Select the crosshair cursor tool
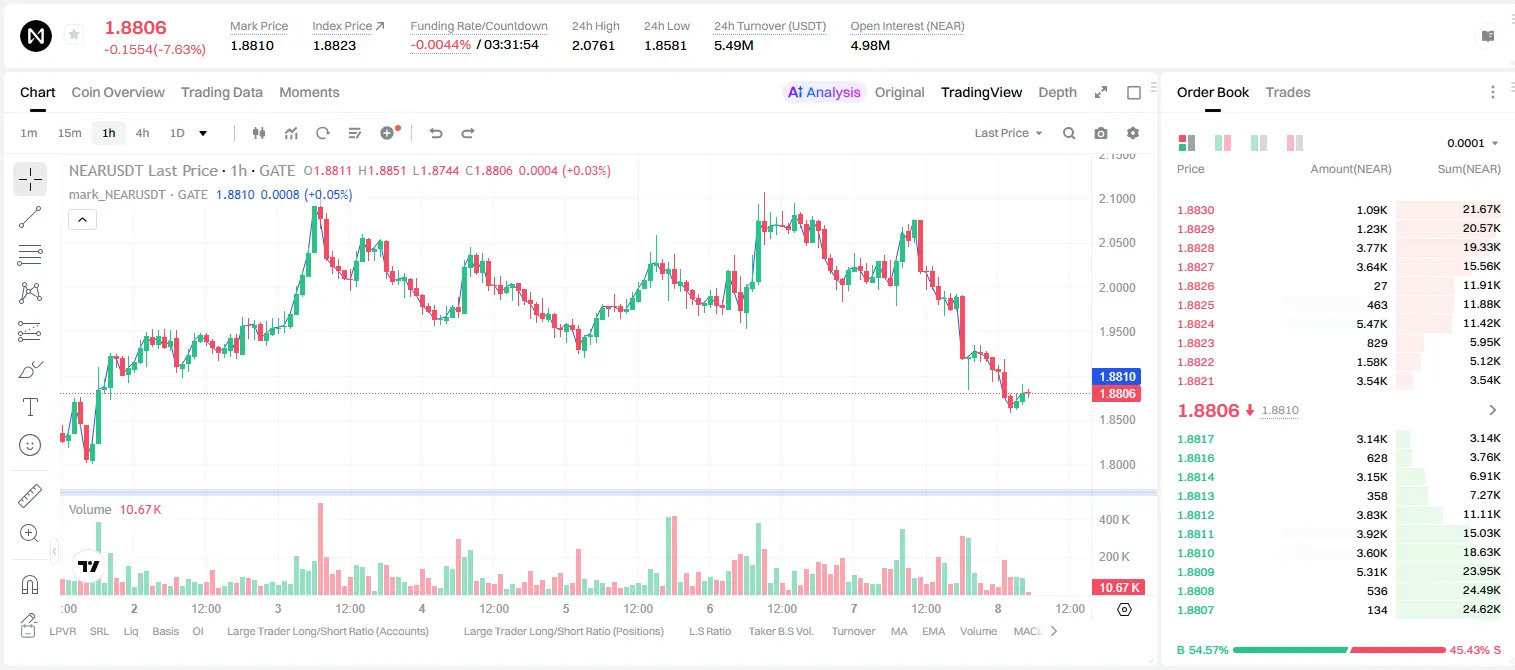 (30, 179)
